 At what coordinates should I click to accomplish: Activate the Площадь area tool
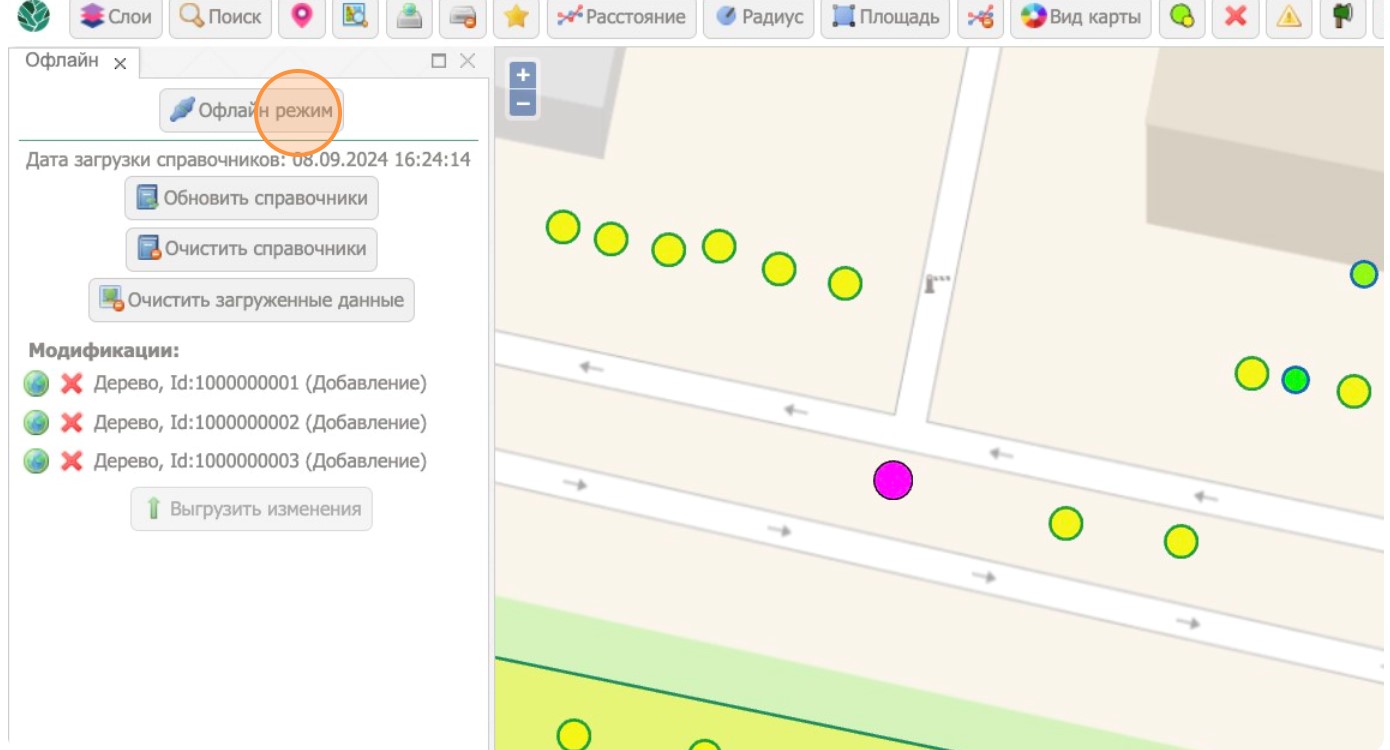pos(885,17)
